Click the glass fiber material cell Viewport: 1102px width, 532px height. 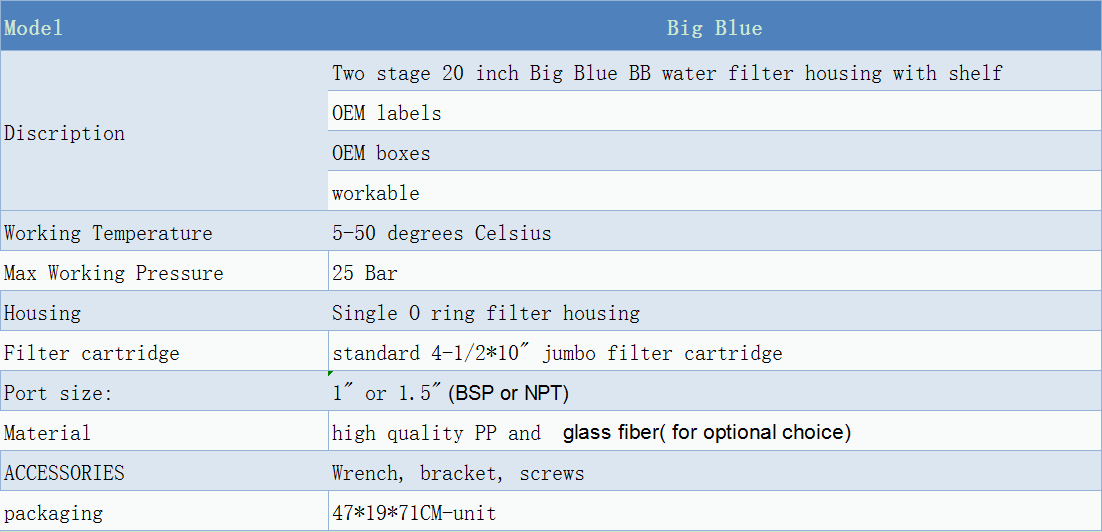click(x=715, y=432)
